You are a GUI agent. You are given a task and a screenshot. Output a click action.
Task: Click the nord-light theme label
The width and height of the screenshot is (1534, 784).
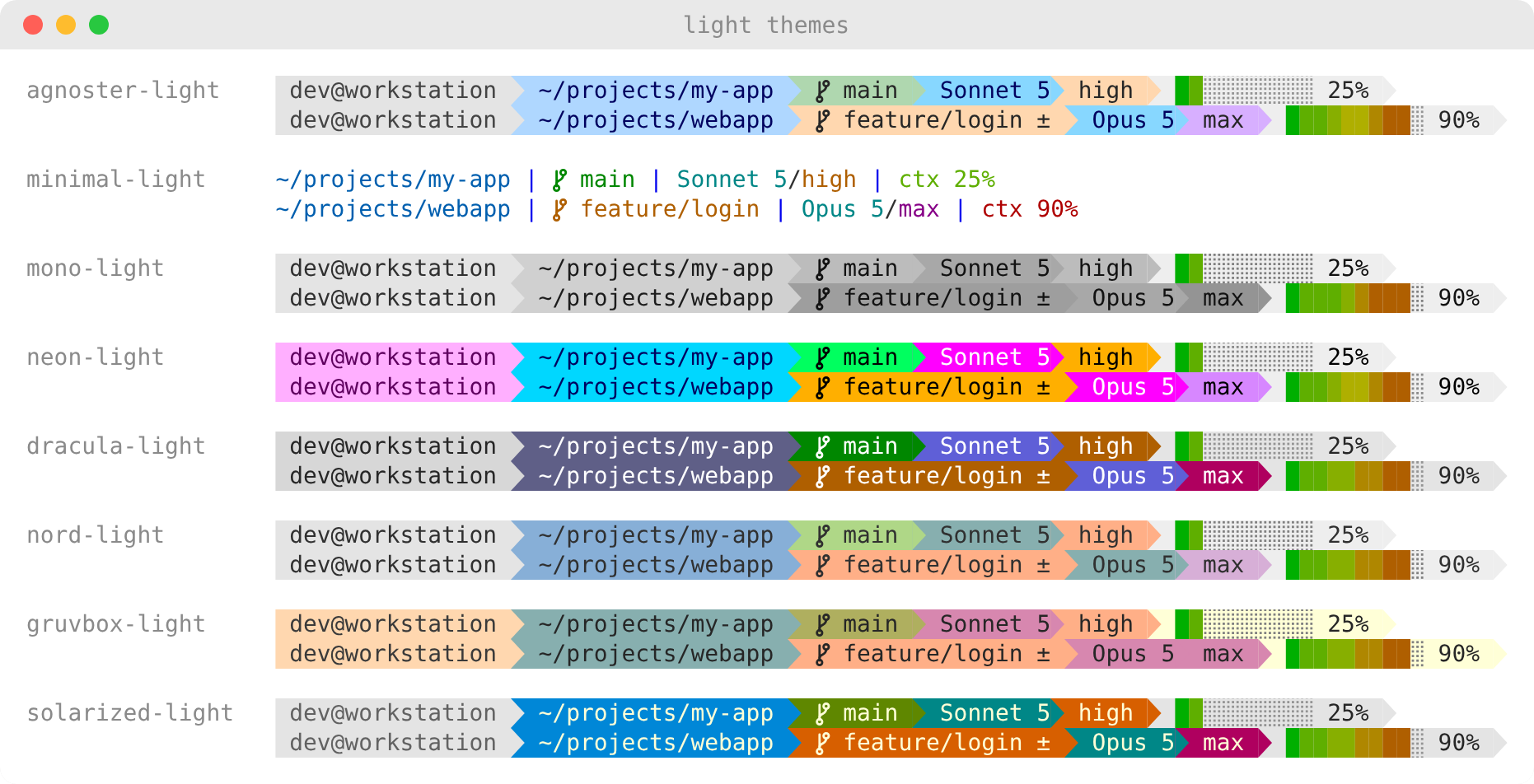tap(96, 535)
